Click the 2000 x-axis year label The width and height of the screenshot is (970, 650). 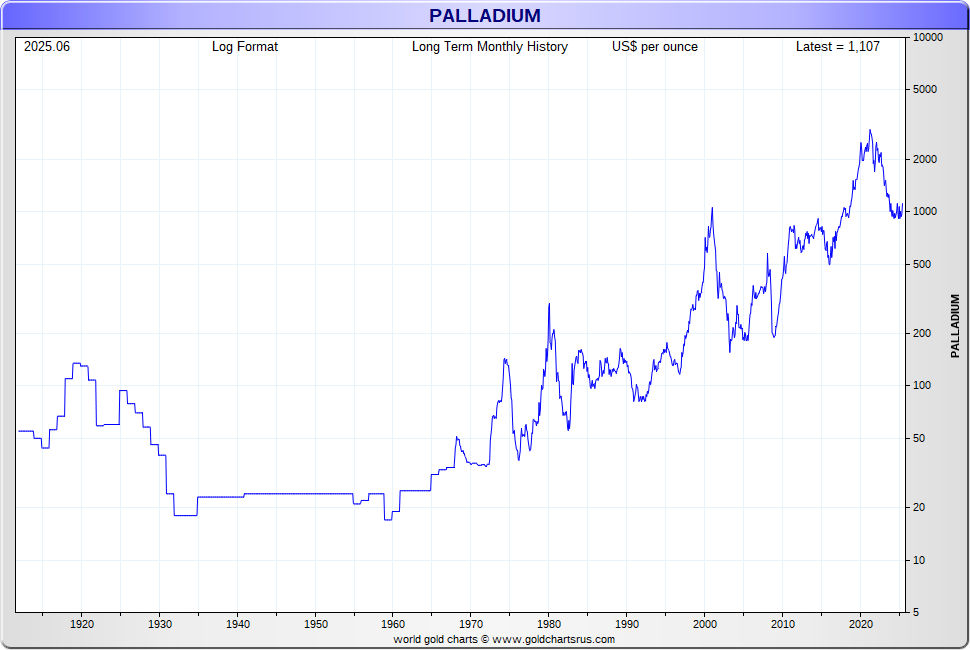[705, 625]
